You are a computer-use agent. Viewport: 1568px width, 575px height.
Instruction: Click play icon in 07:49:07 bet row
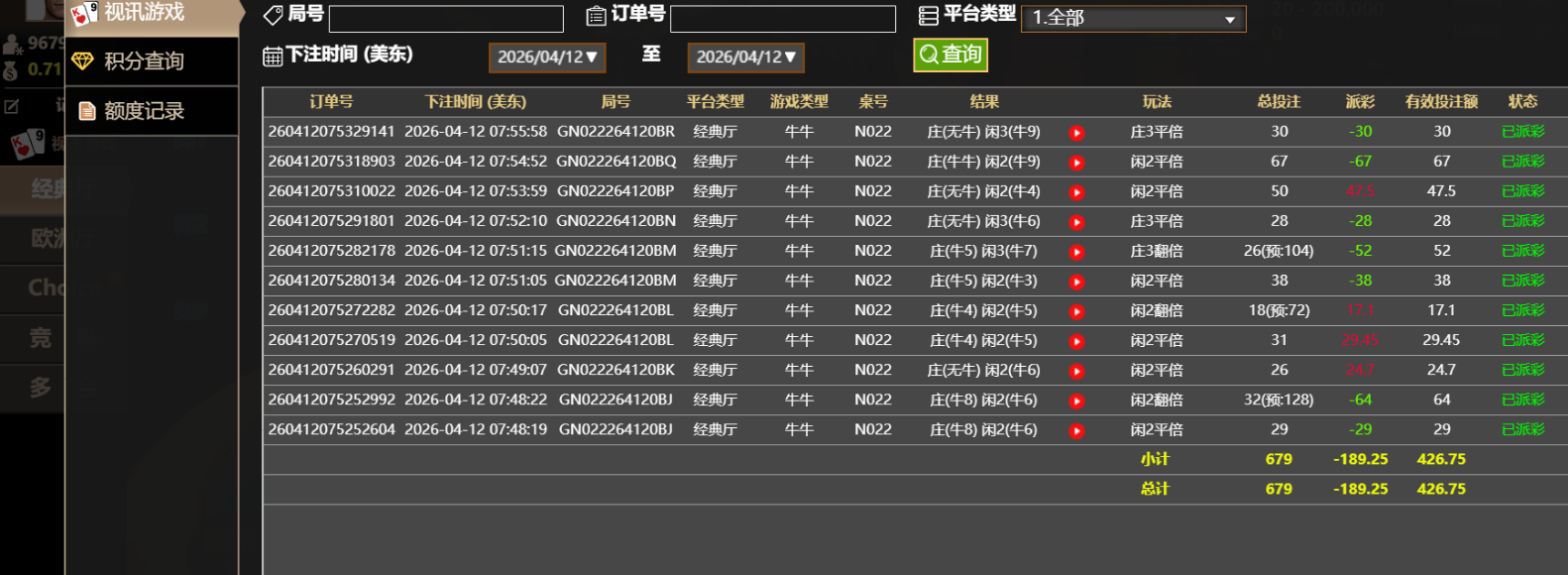1076,371
